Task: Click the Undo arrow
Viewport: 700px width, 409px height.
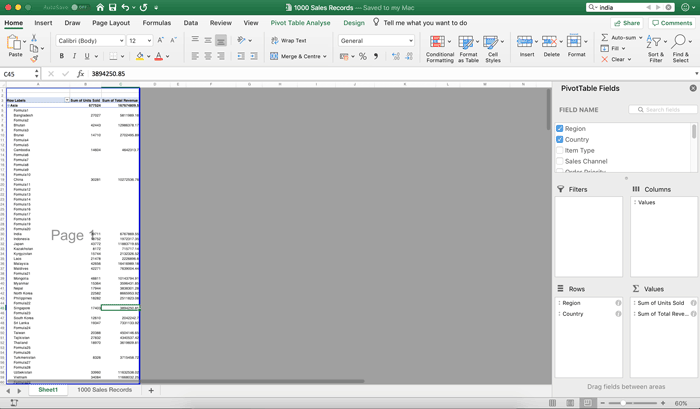Action: tap(125, 7)
